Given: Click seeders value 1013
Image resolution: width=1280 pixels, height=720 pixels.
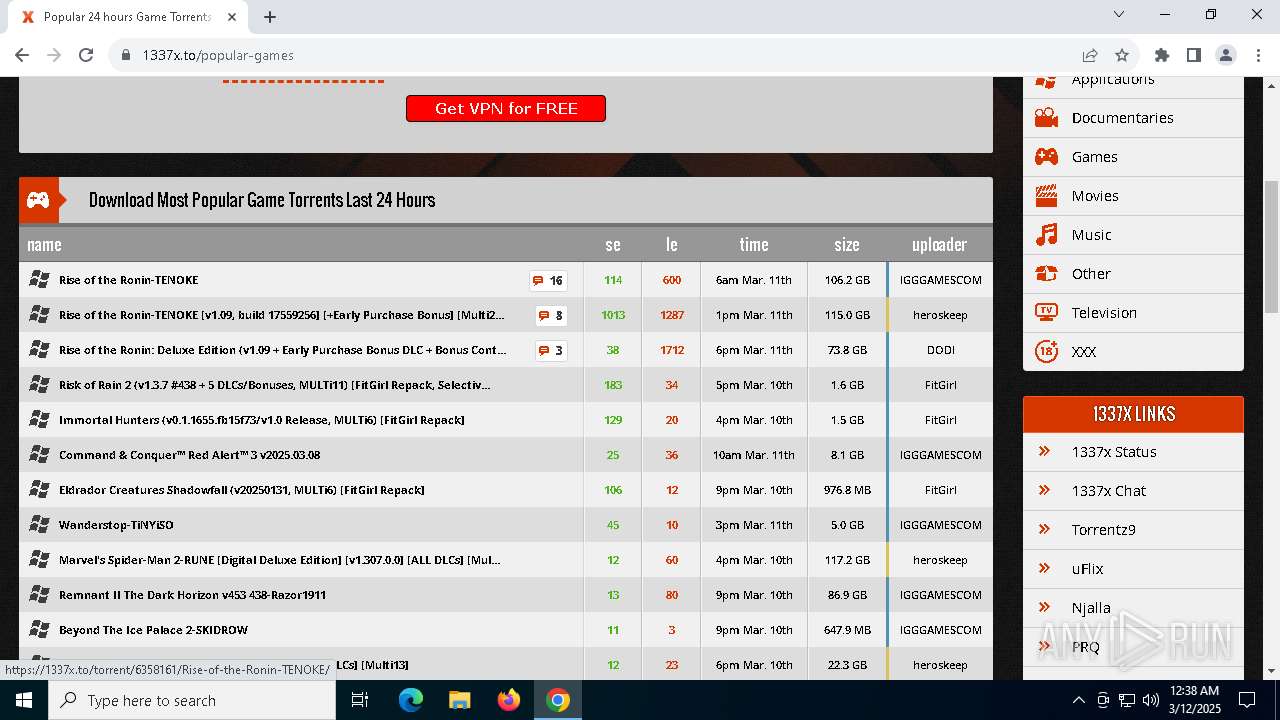Looking at the screenshot, I should [x=613, y=315].
